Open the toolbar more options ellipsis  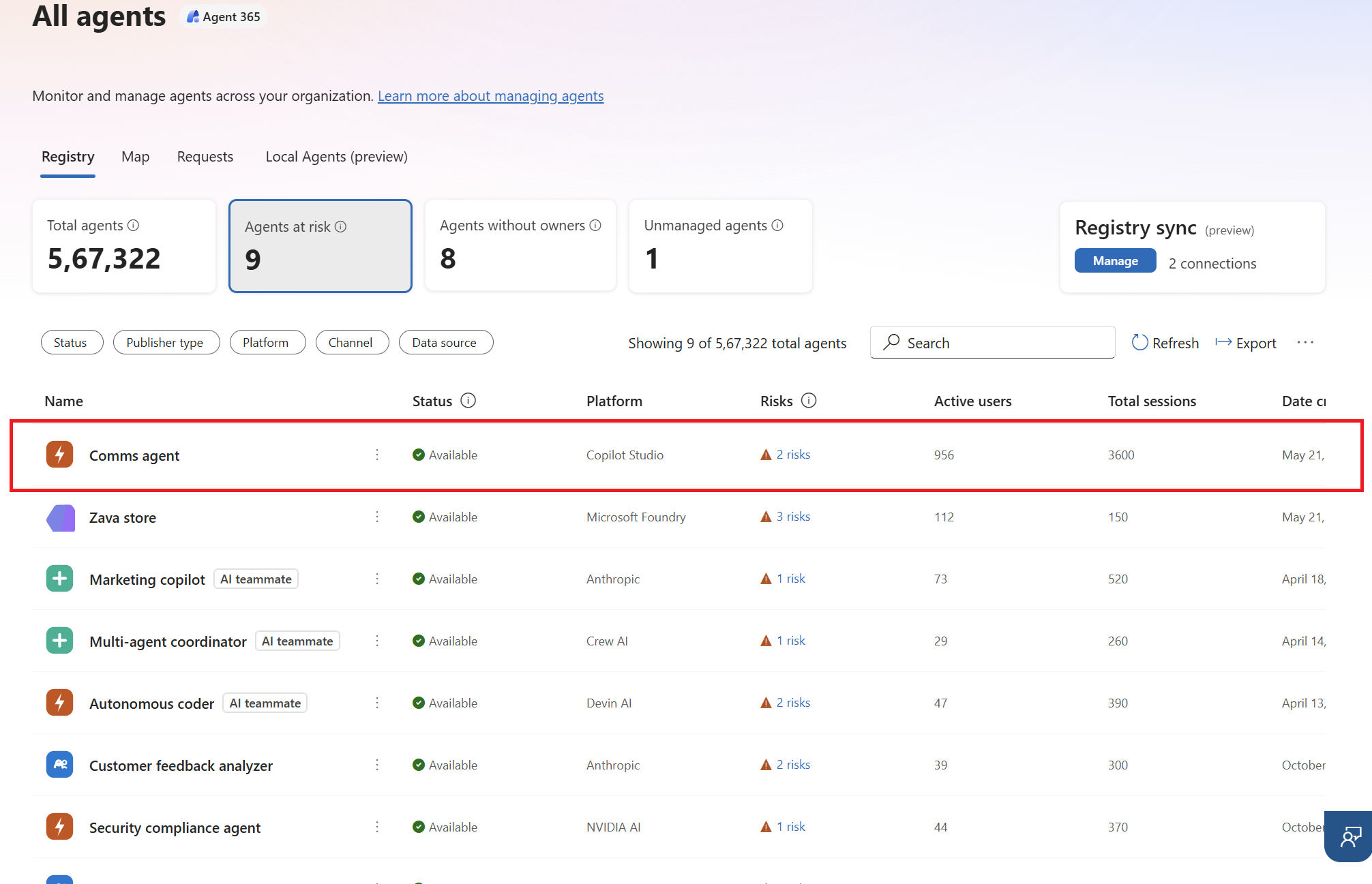pyautogui.click(x=1305, y=342)
